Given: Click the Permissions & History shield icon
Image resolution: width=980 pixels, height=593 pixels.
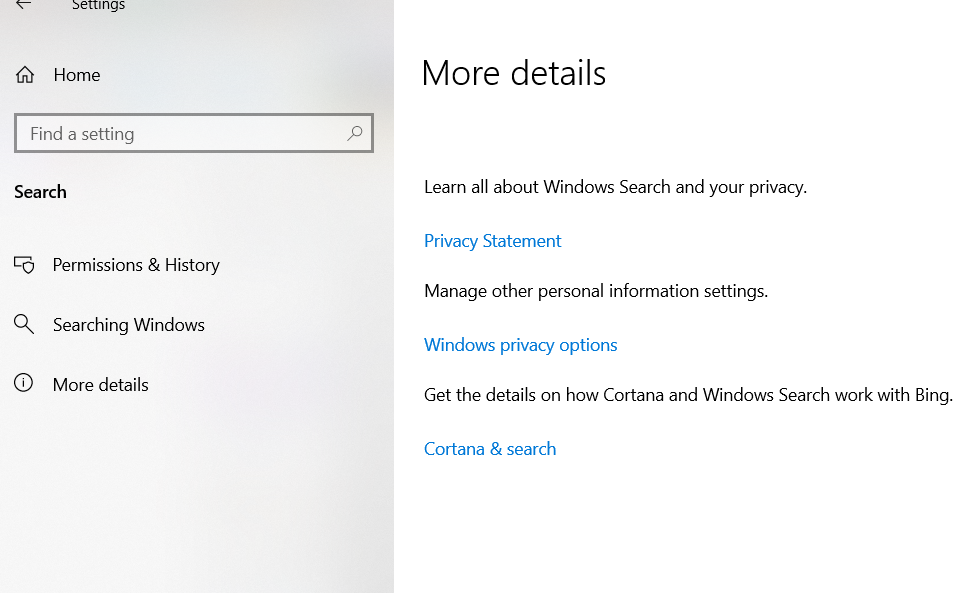Looking at the screenshot, I should [x=24, y=265].
